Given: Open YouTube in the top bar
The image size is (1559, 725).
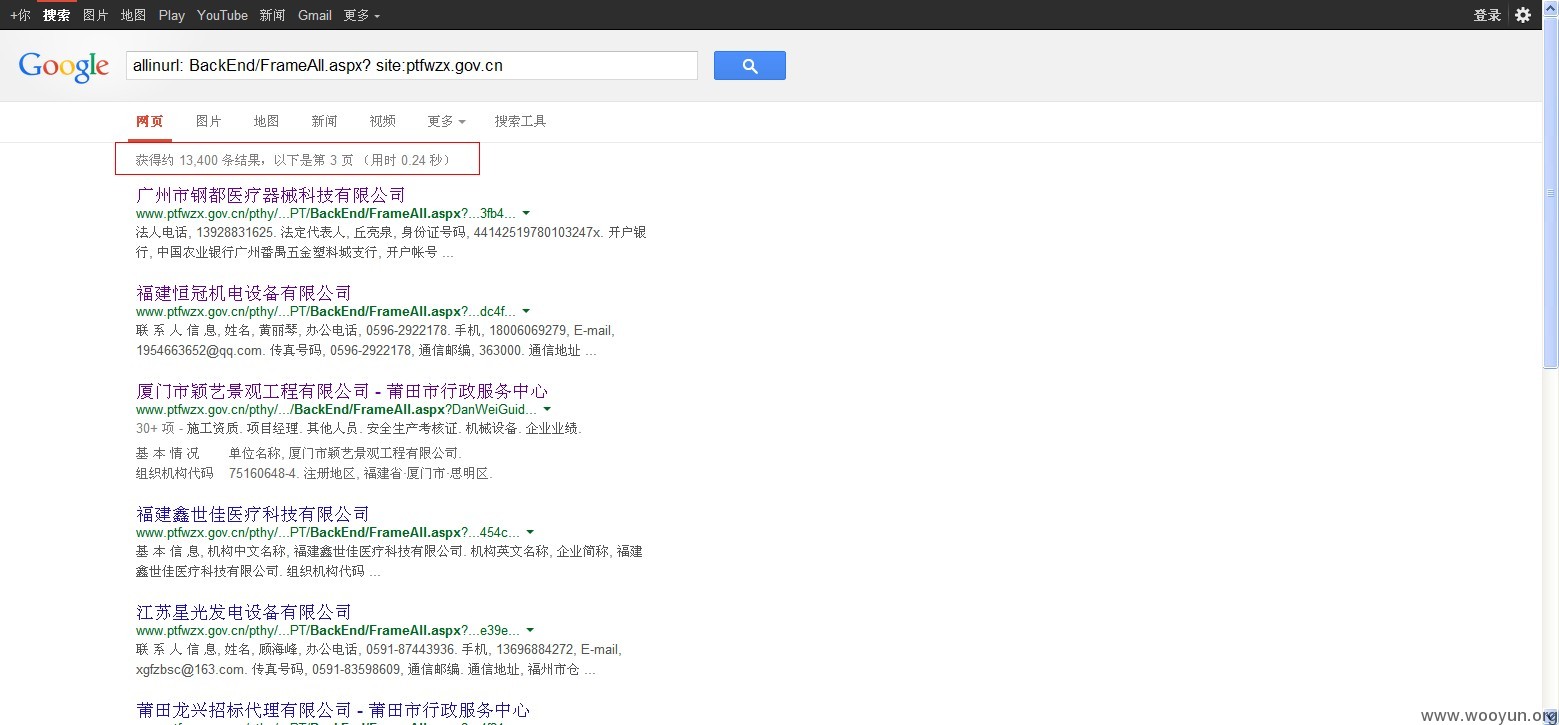Looking at the screenshot, I should coord(222,15).
